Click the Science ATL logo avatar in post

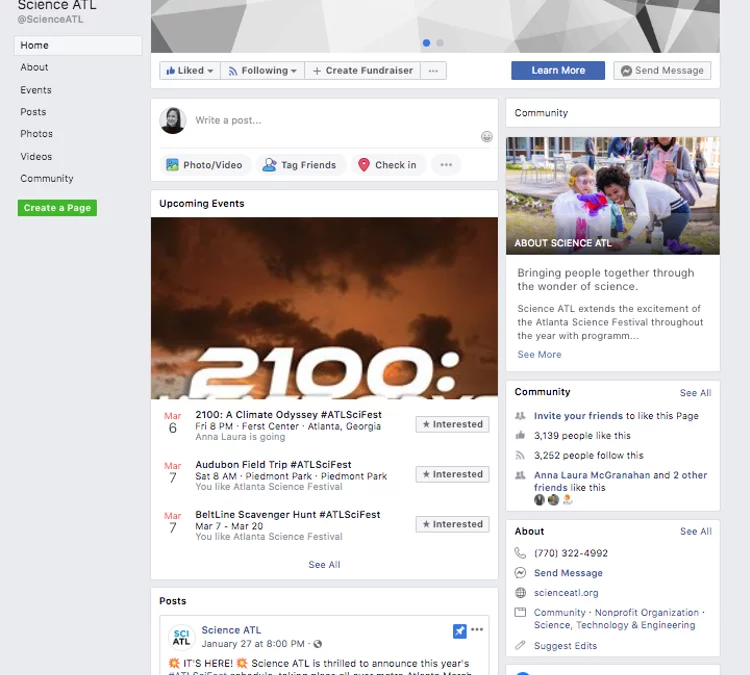[181, 638]
